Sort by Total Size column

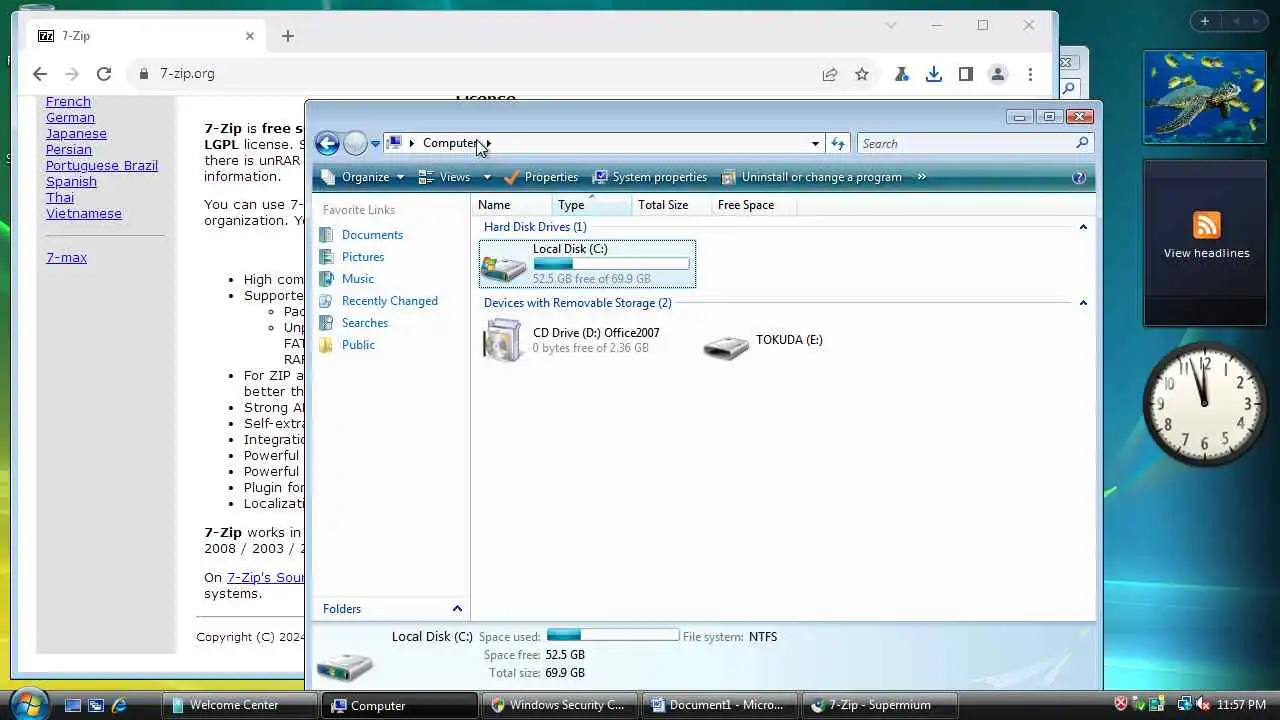(x=672, y=205)
